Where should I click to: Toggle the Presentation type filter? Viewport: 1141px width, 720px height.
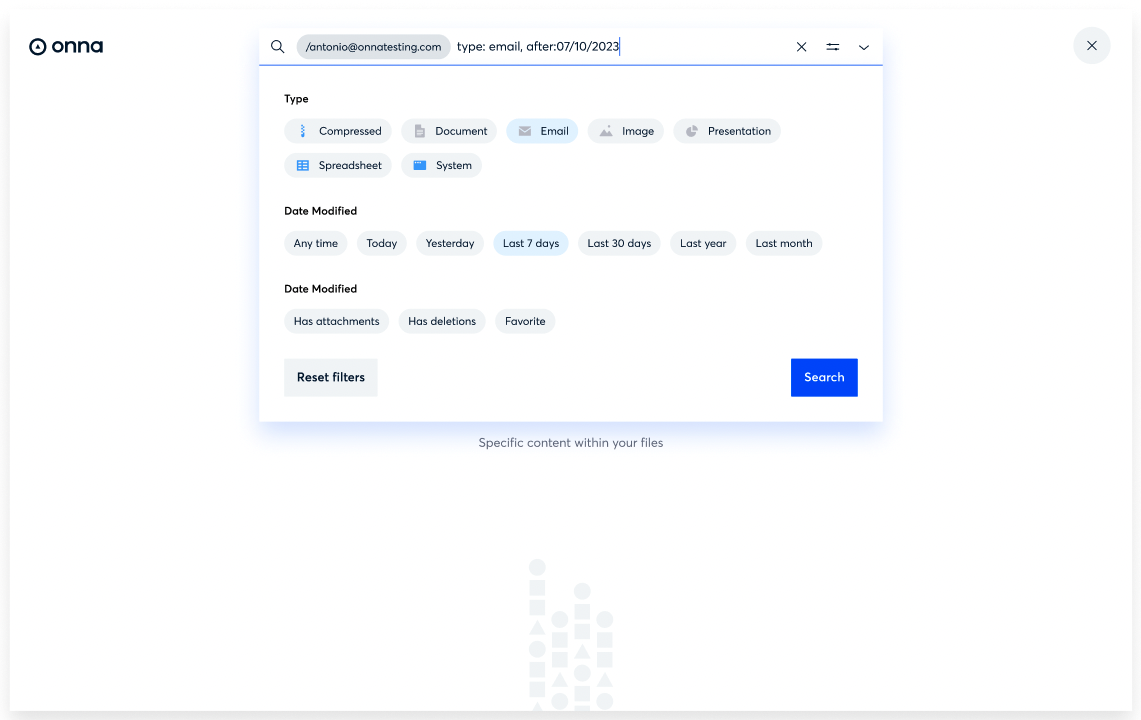coord(727,131)
